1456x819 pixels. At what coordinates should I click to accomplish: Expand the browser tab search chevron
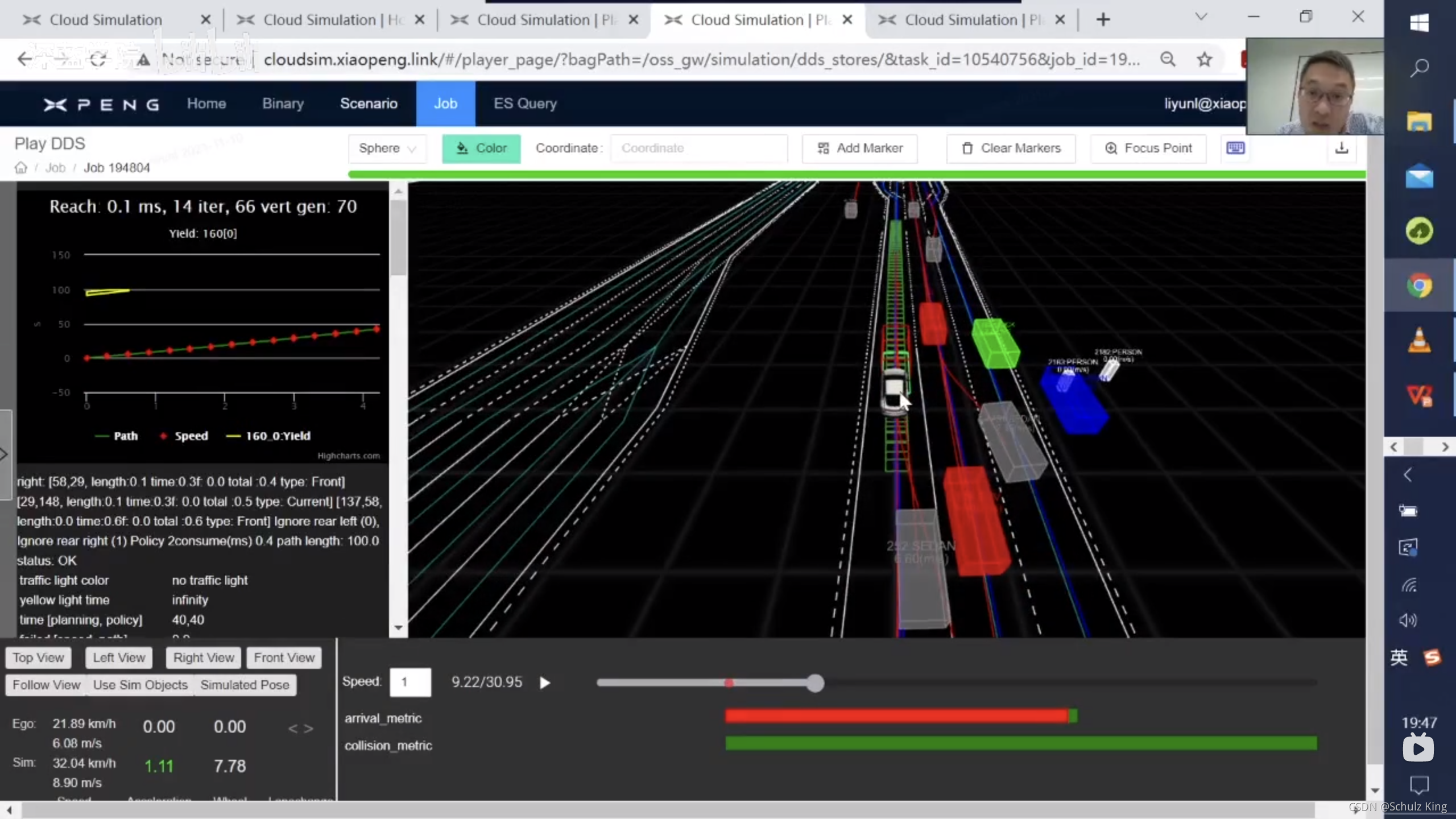pos(1201,17)
